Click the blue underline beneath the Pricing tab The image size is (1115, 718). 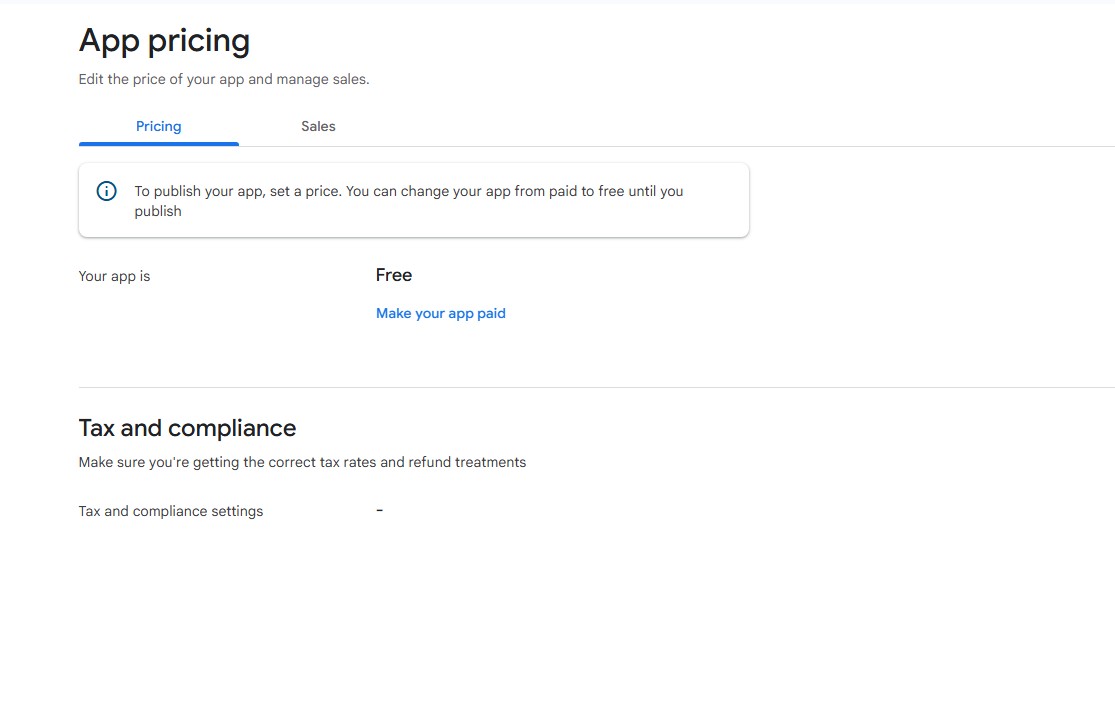[158, 144]
